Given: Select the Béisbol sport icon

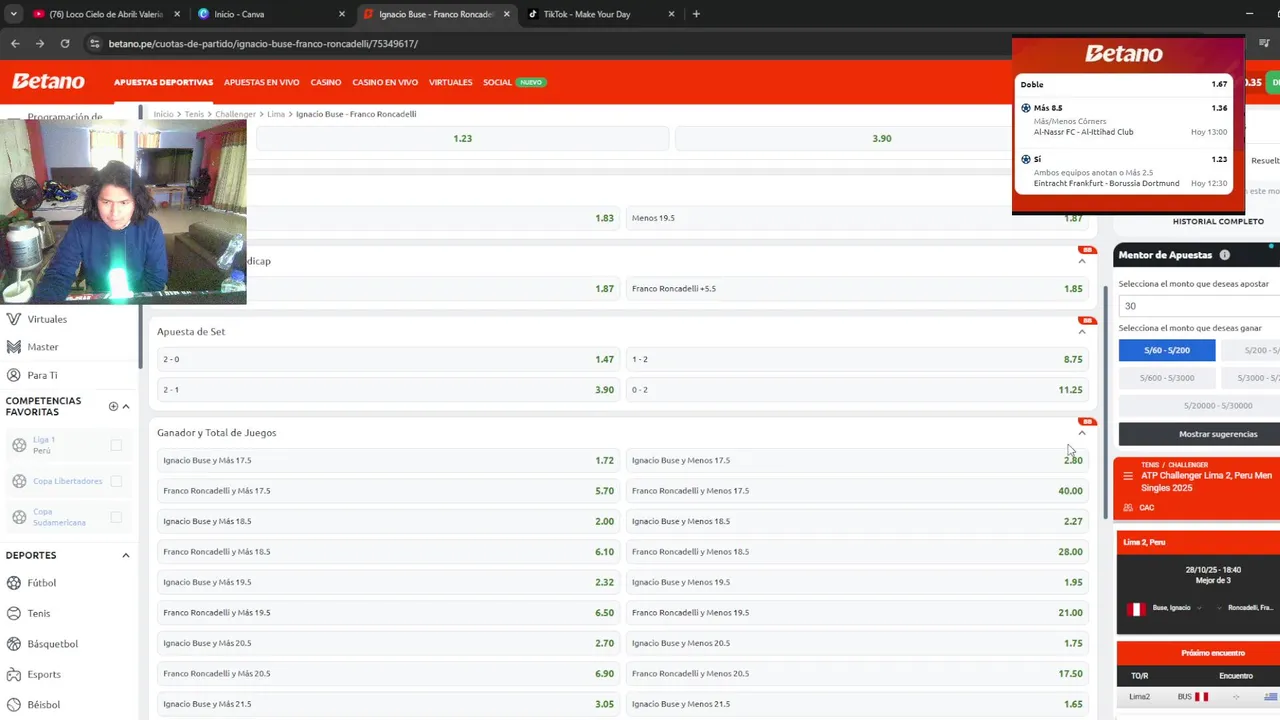Looking at the screenshot, I should (x=13, y=705).
